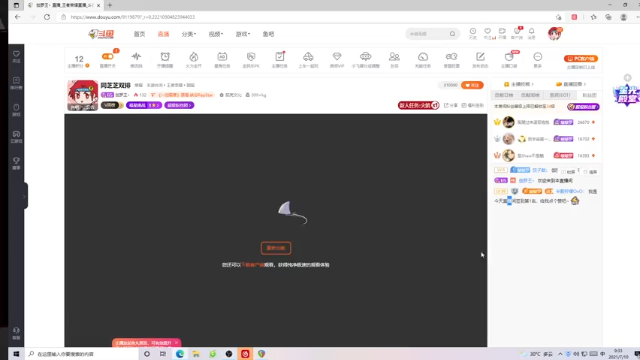The height and width of the screenshot is (360, 640).
Task: Click the orange download client link below player
Action: click(253, 265)
